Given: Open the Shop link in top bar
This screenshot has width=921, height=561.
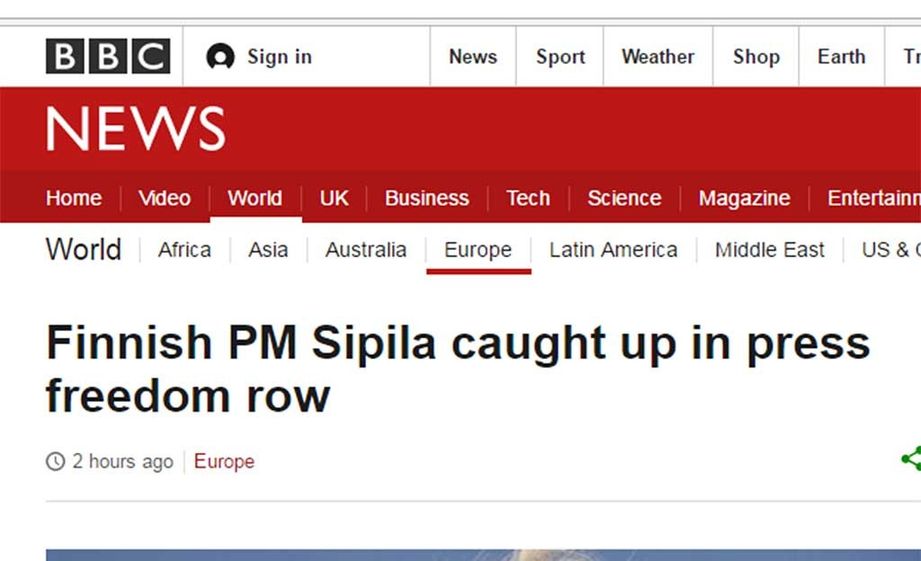Looking at the screenshot, I should click(x=756, y=57).
